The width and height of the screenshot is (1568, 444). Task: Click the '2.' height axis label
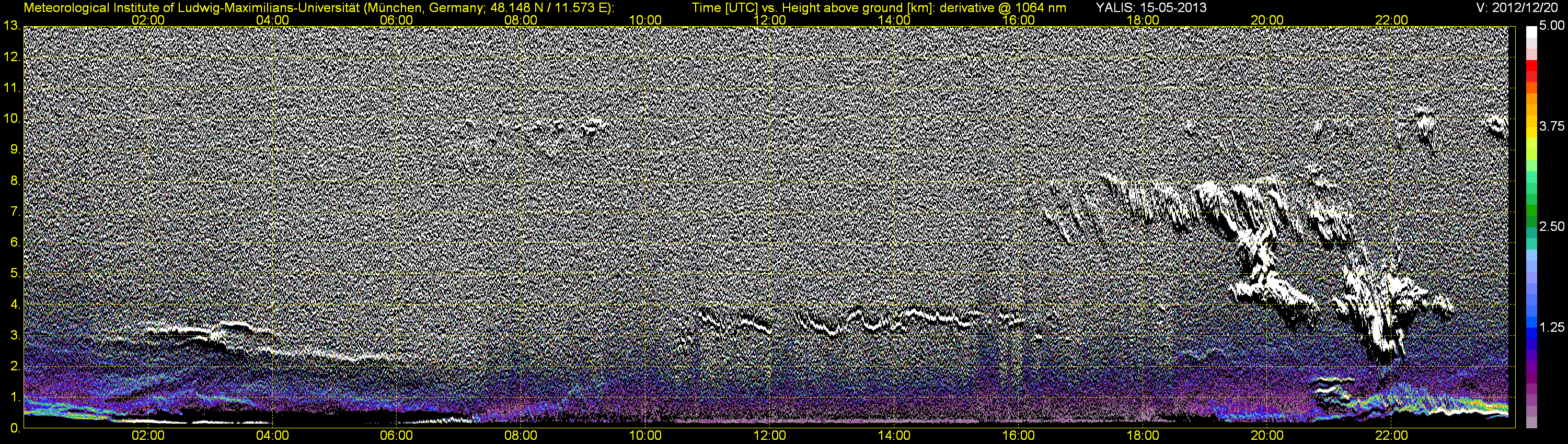(15, 366)
